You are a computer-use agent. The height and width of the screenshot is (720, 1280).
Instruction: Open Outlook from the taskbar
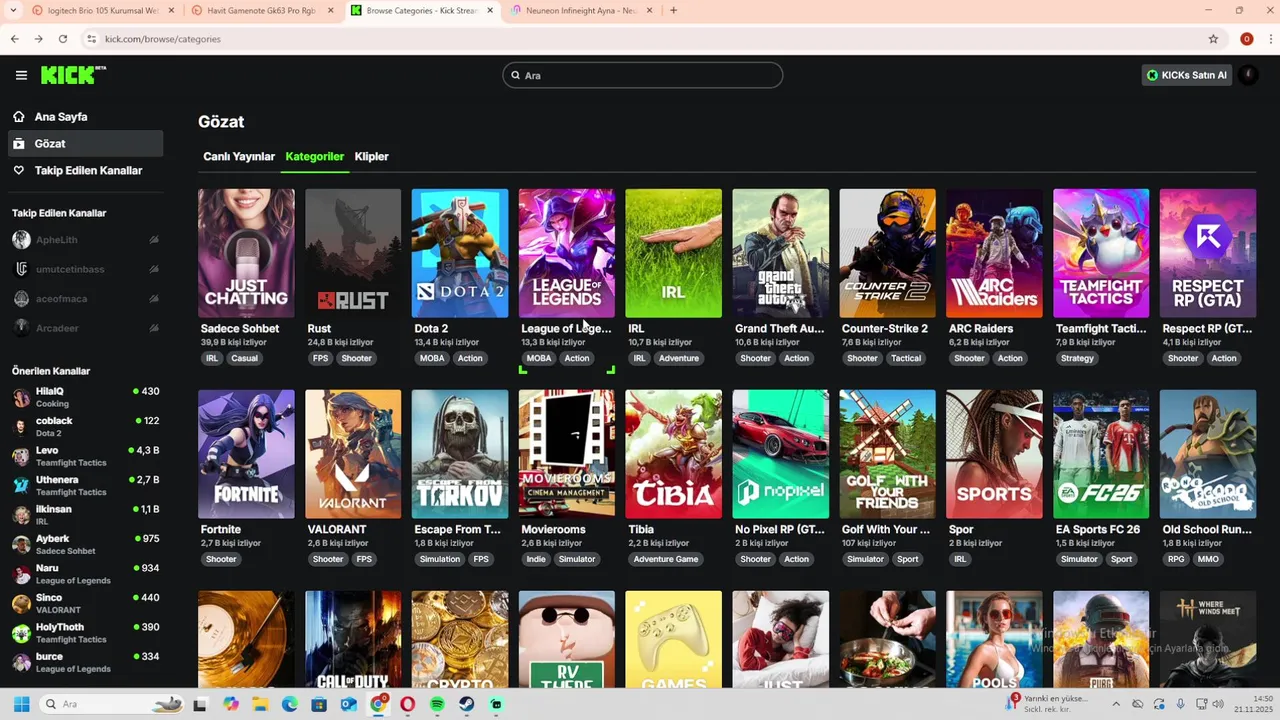click(x=349, y=704)
